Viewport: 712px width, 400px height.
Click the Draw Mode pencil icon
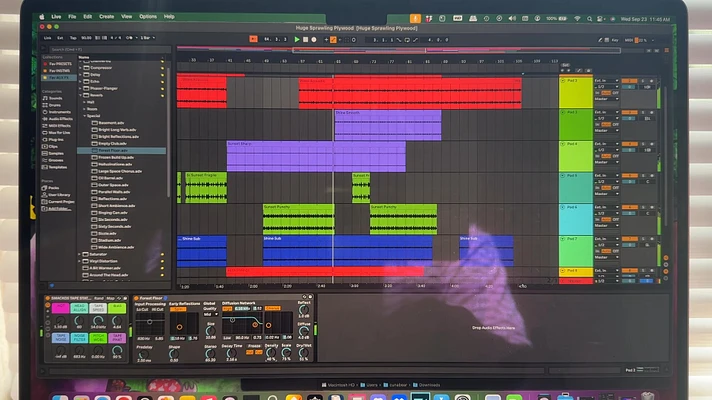pyautogui.click(x=600, y=40)
